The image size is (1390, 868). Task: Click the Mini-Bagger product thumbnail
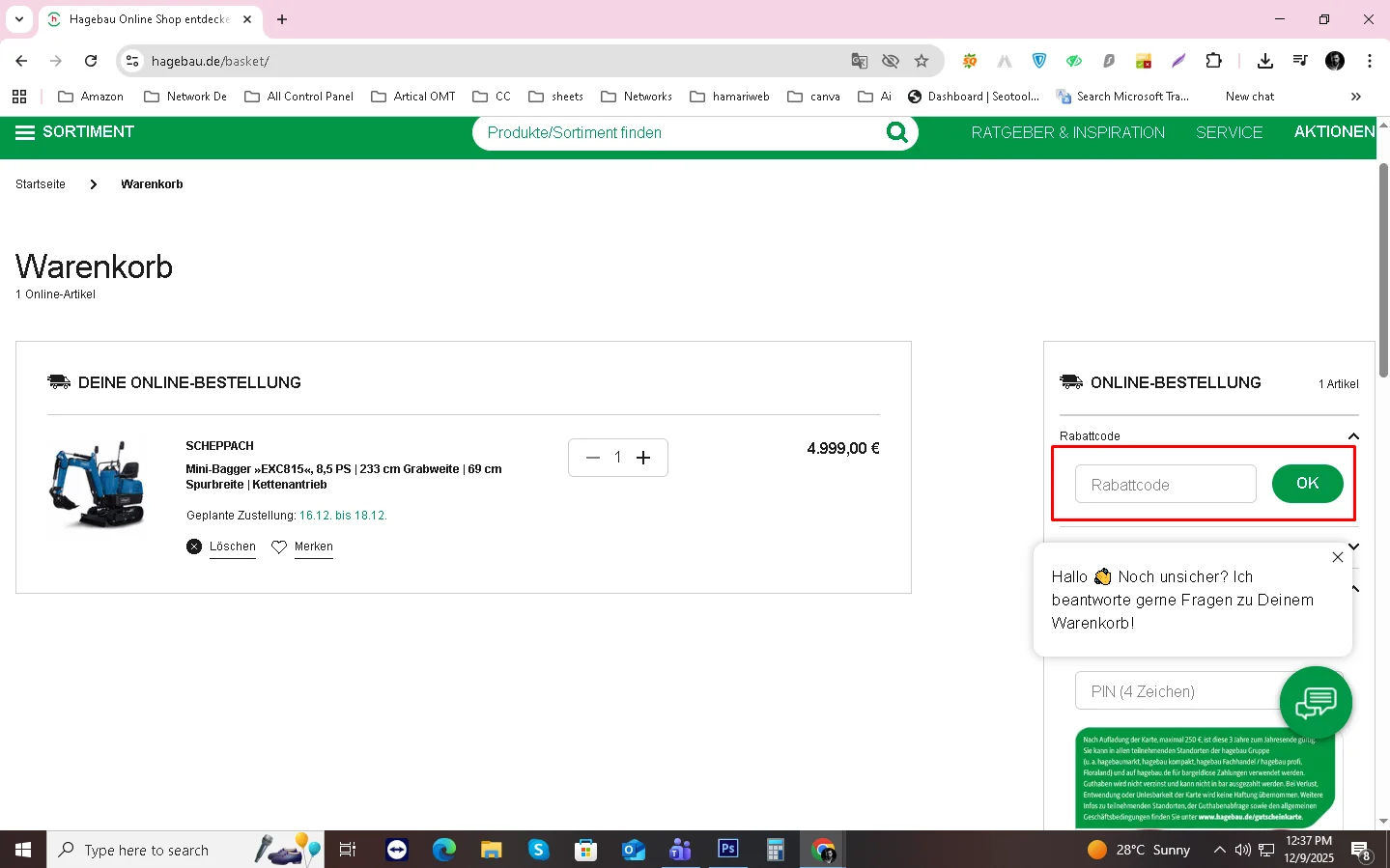coord(98,485)
